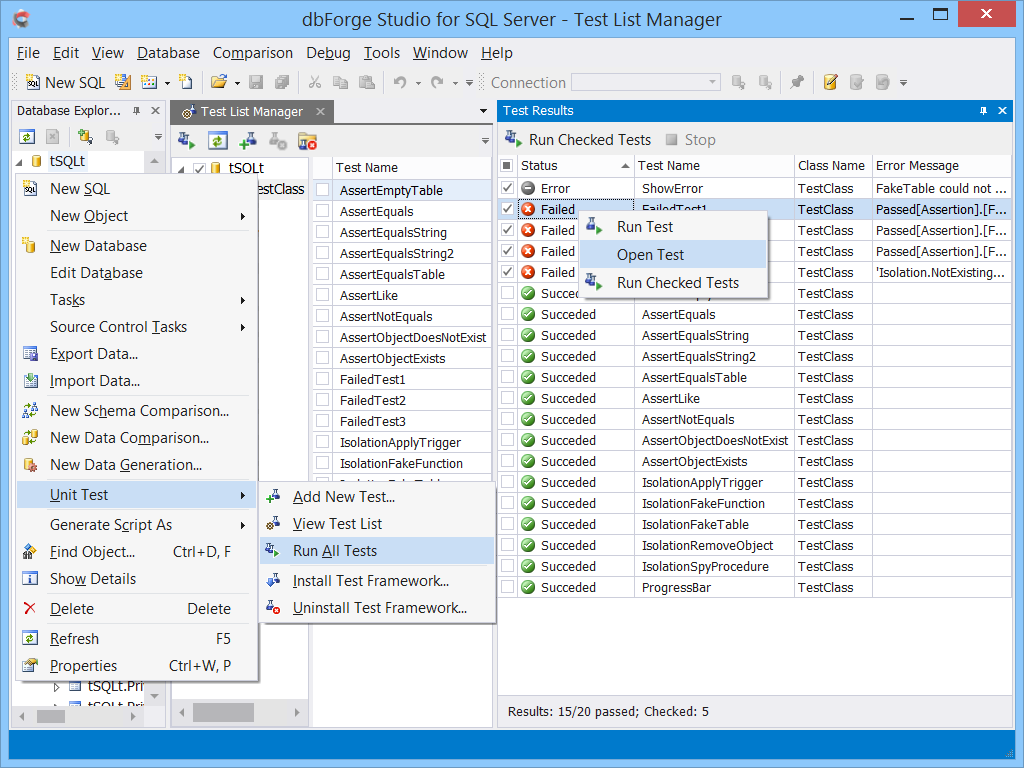The height and width of the screenshot is (768, 1024).
Task: Close the Test Results panel
Action: pyautogui.click(x=1002, y=111)
